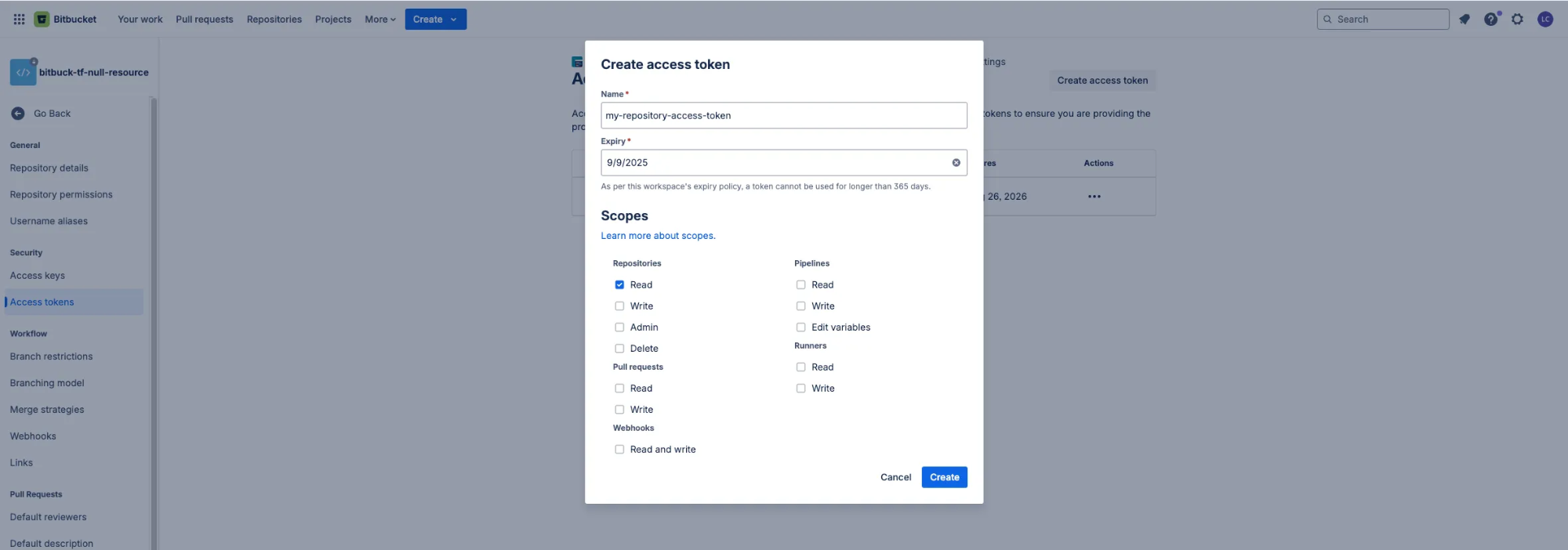
Task: Open the Repositories navigation item
Action: point(274,19)
